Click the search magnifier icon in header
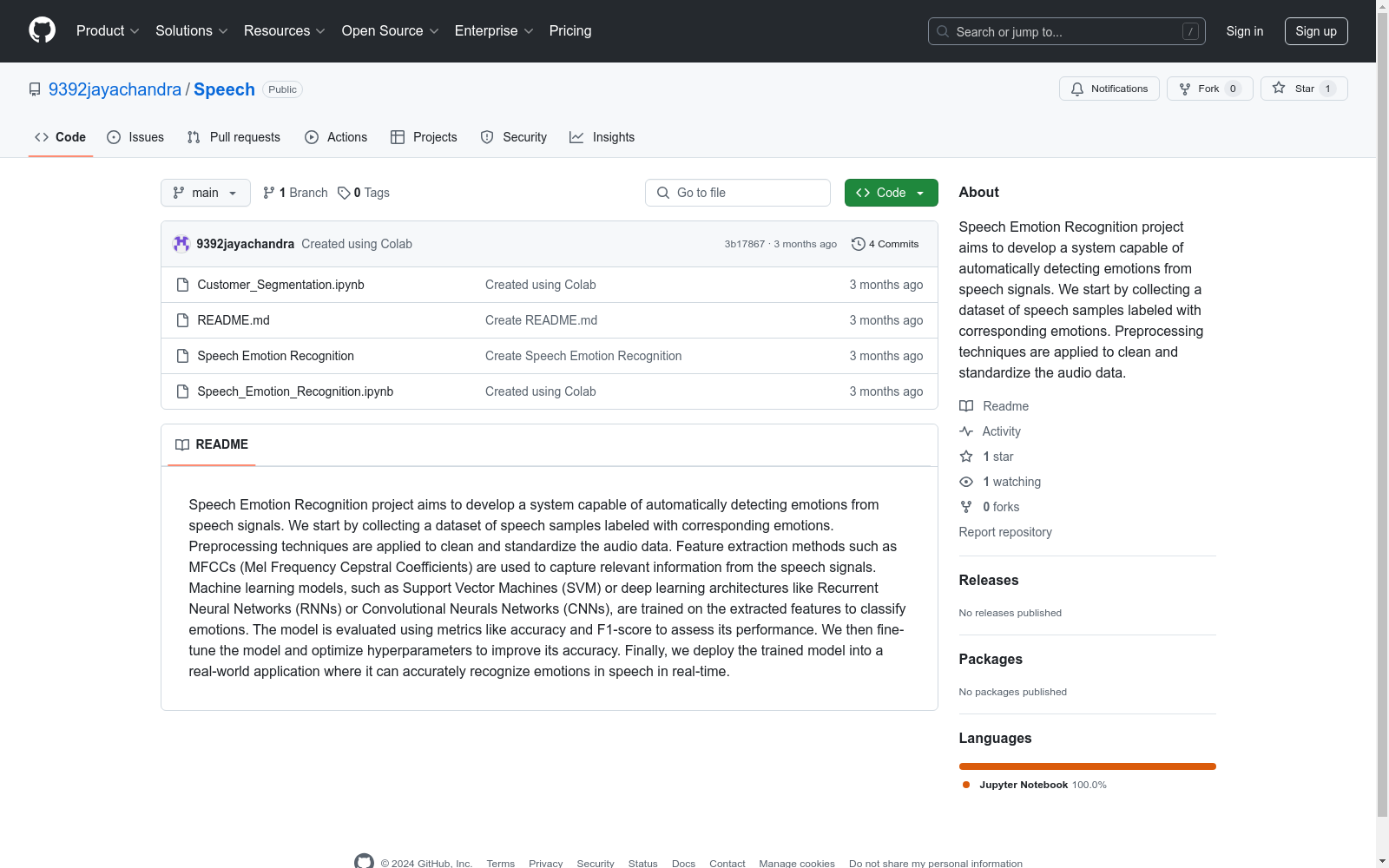The width and height of the screenshot is (1389, 868). point(943,31)
